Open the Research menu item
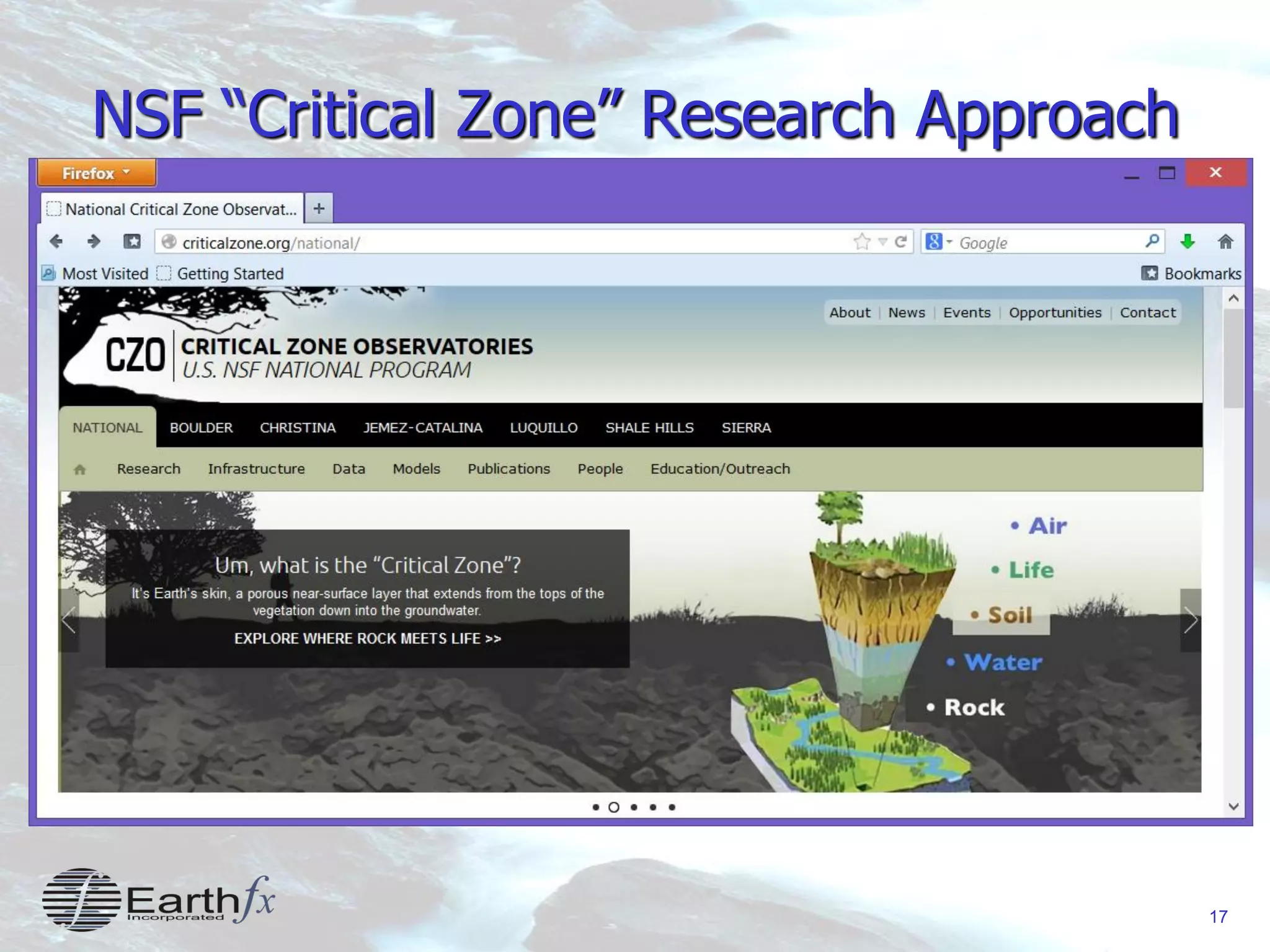Screen dimensions: 1270x952 (149, 469)
